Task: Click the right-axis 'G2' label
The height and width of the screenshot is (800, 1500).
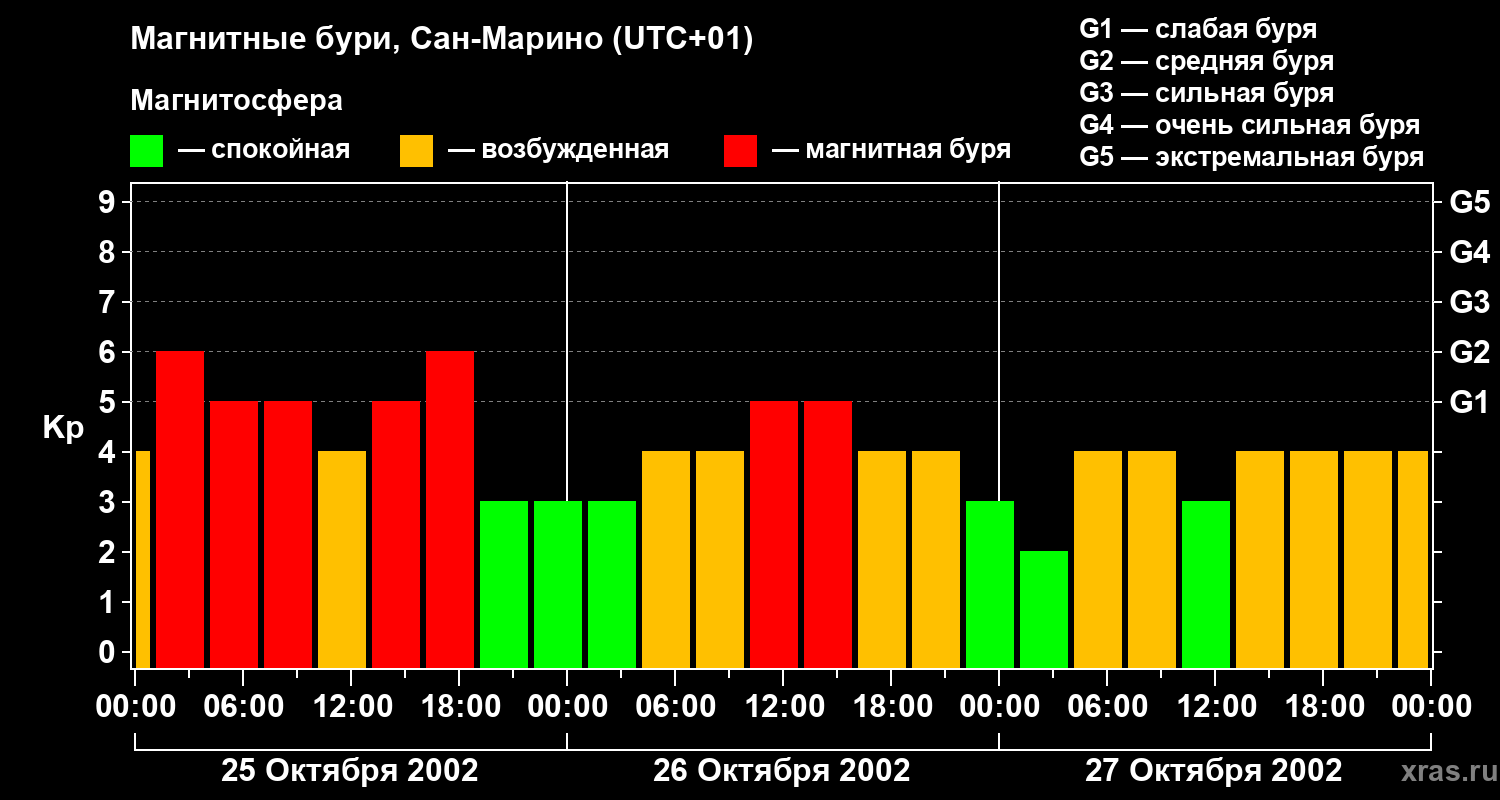Action: click(x=1469, y=353)
